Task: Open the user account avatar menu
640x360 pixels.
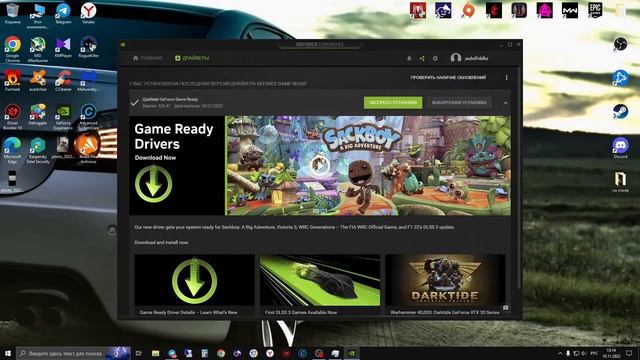Action: pos(456,58)
